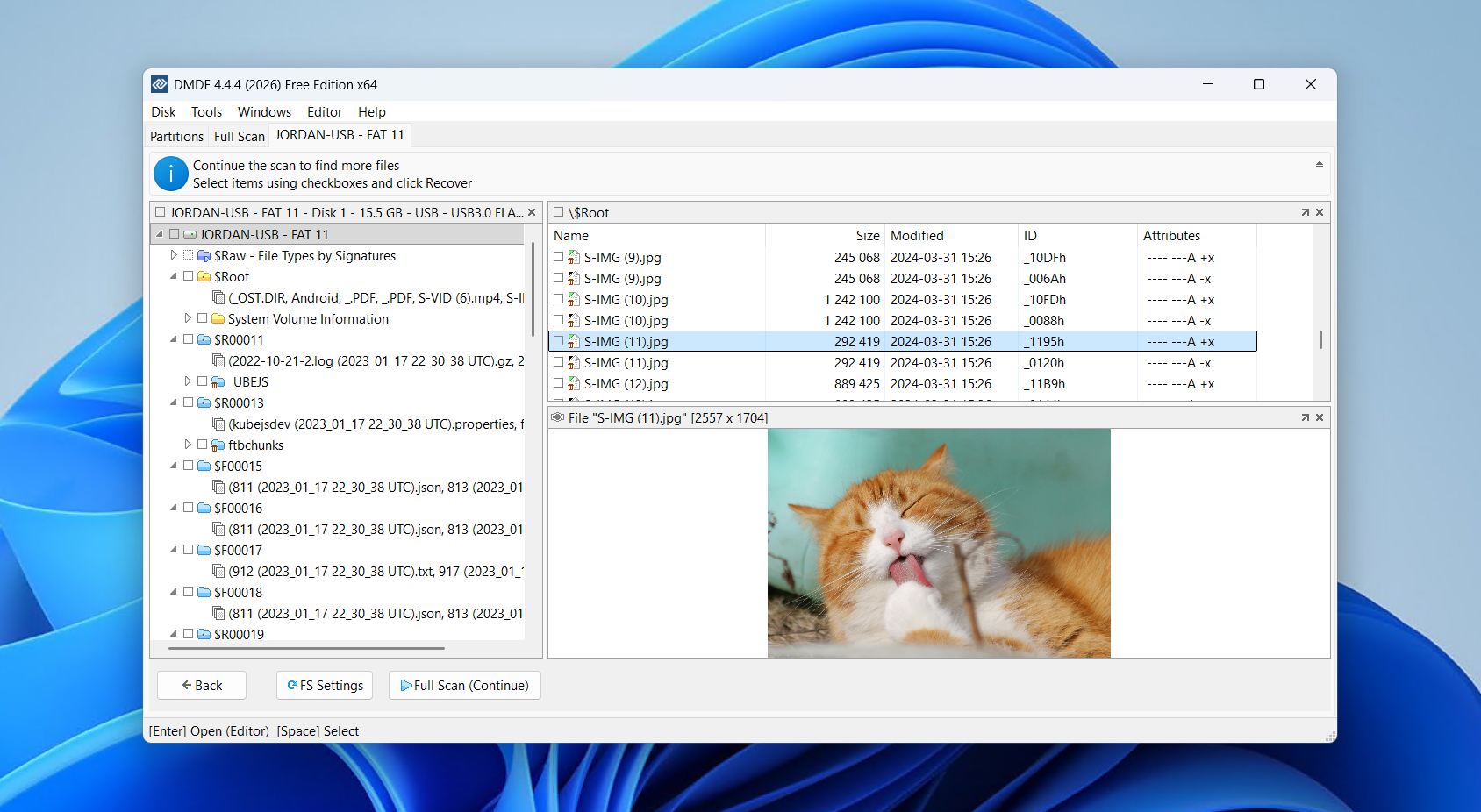Click the collapse chevron at the notification bar's right edge
This screenshot has height=812, width=1481.
click(x=1318, y=164)
